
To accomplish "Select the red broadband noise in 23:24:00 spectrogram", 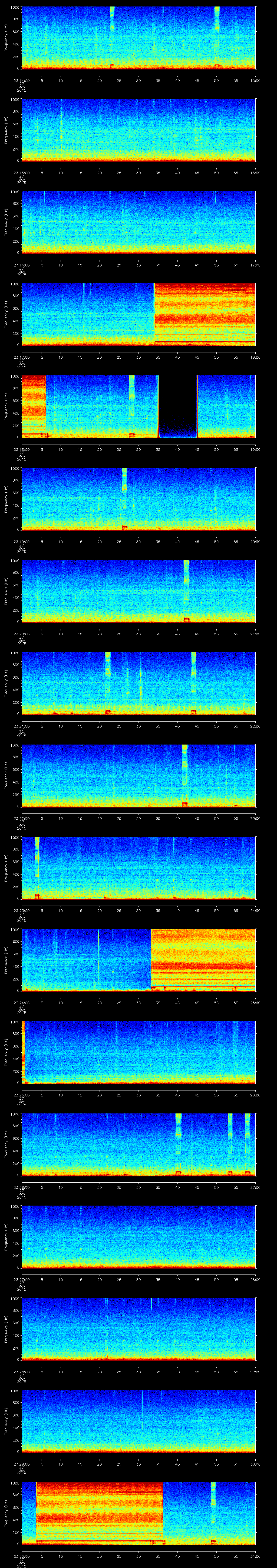I will 203,960.
